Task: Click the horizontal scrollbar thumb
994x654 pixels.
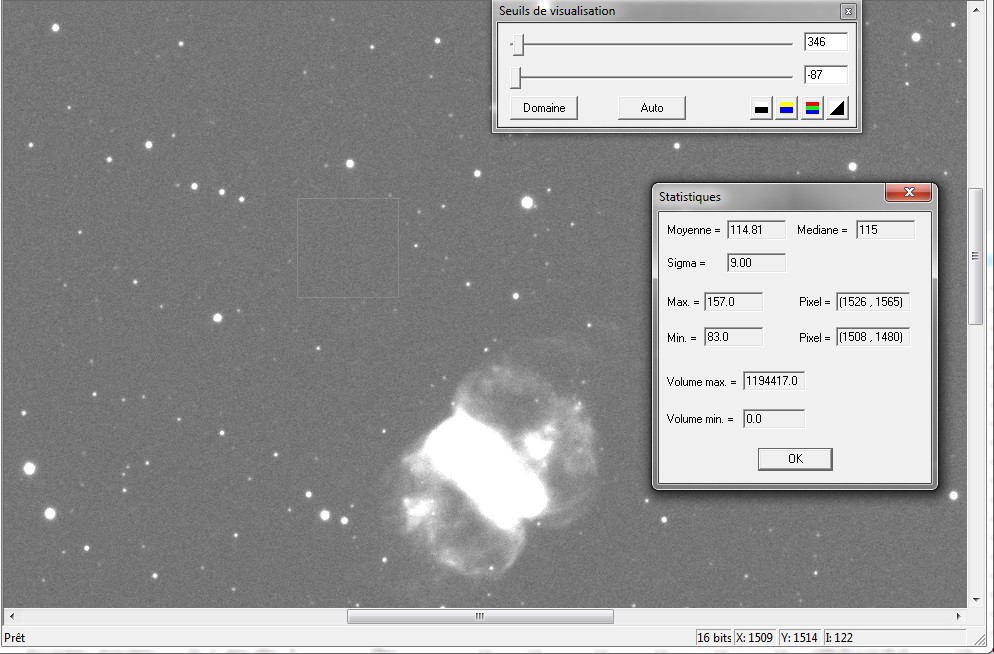Action: [x=480, y=616]
